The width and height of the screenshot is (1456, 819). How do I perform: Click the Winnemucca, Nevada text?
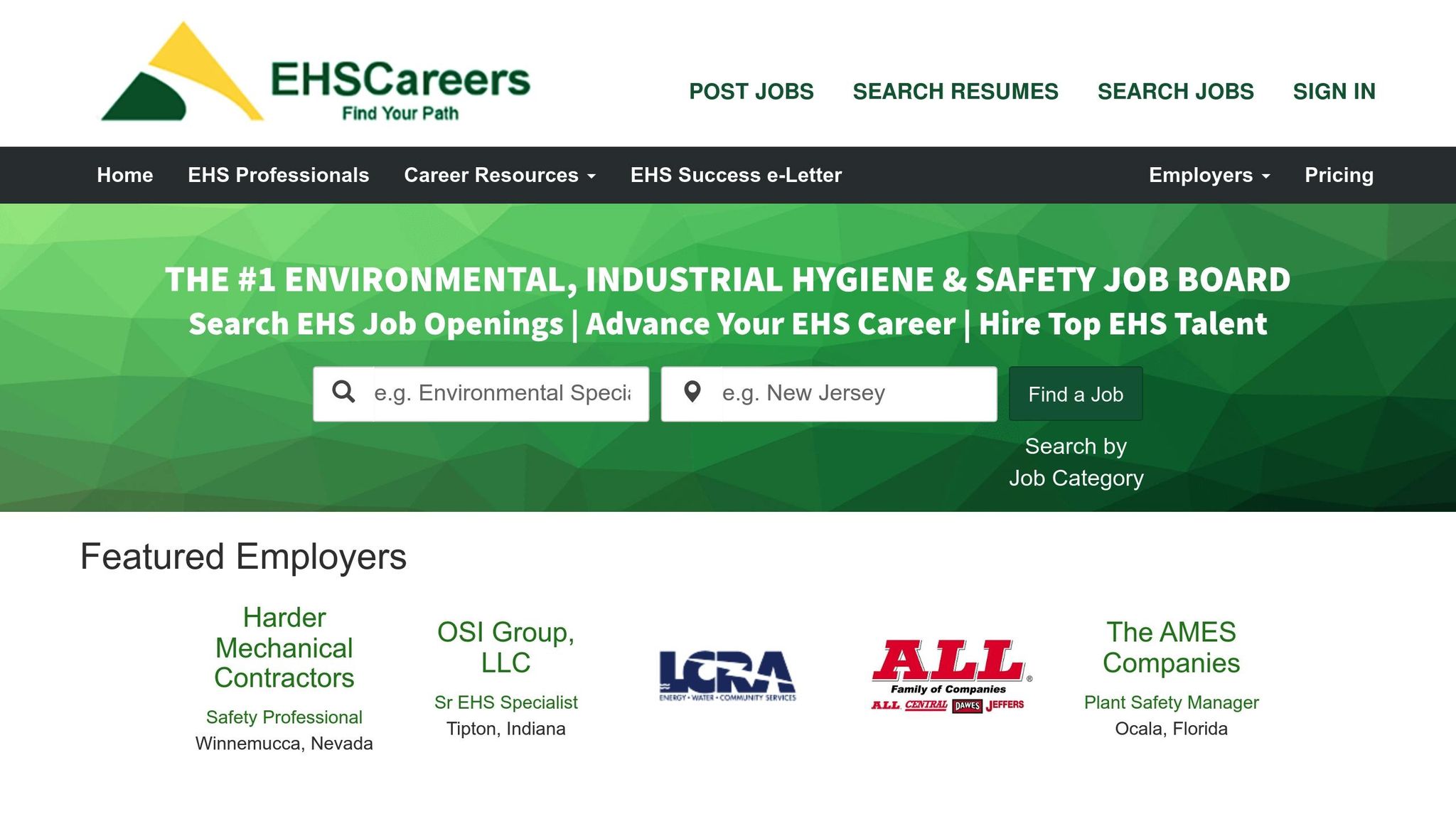[x=284, y=744]
